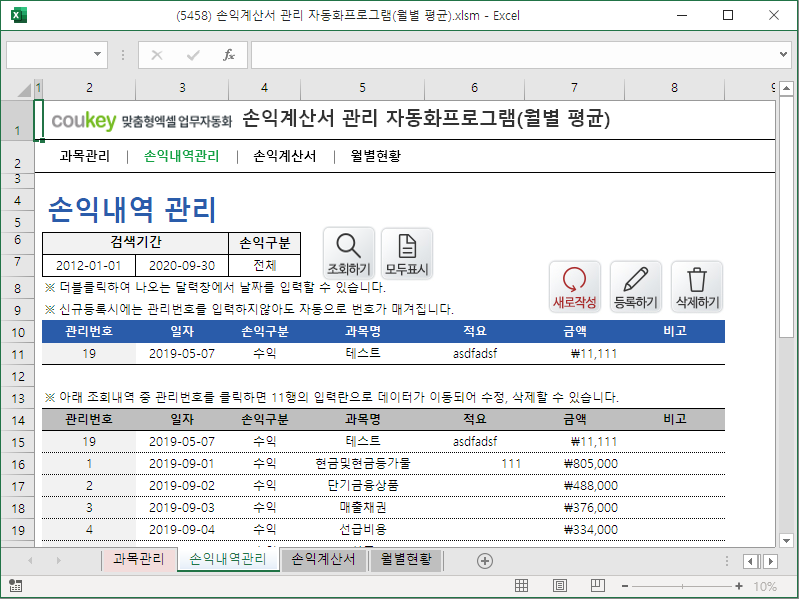Click the formula bar confirm checkmark icon
The image size is (799, 599).
pos(193,55)
